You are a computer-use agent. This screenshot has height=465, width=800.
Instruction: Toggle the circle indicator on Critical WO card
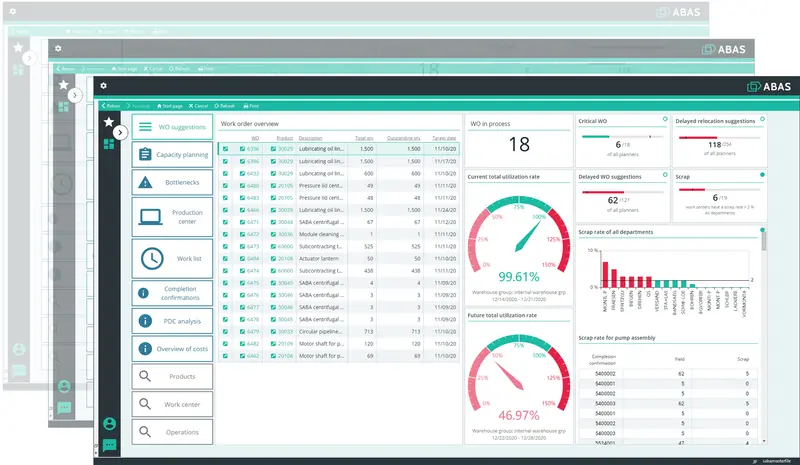point(665,119)
